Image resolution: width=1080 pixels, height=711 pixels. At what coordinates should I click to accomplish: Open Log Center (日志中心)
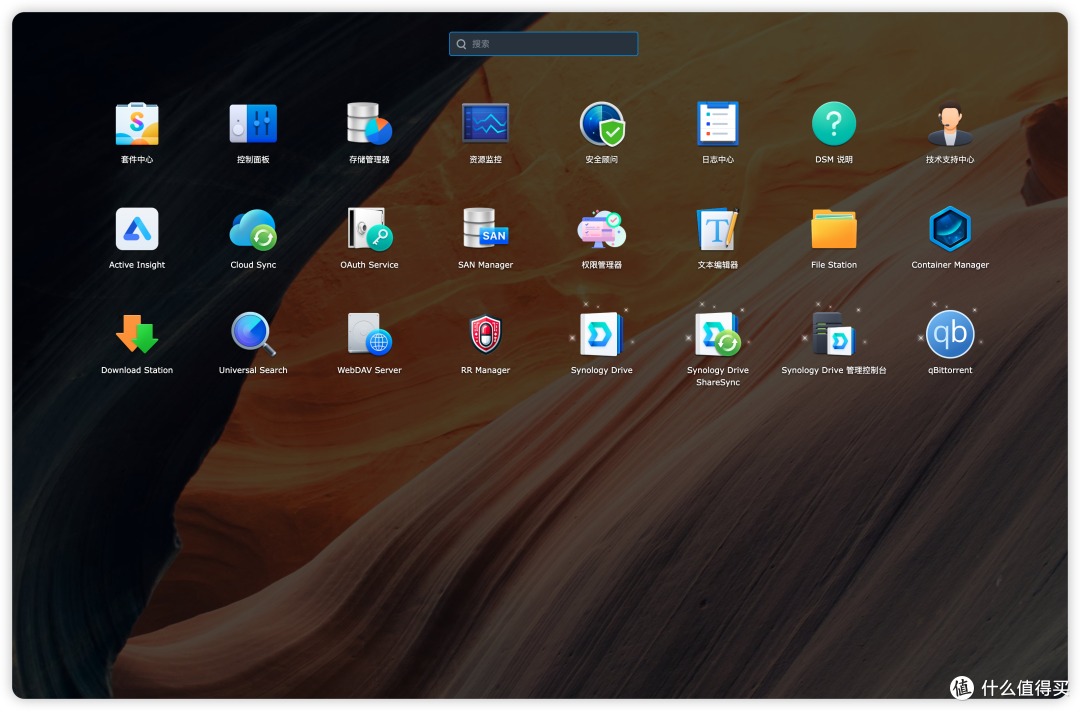point(718,125)
